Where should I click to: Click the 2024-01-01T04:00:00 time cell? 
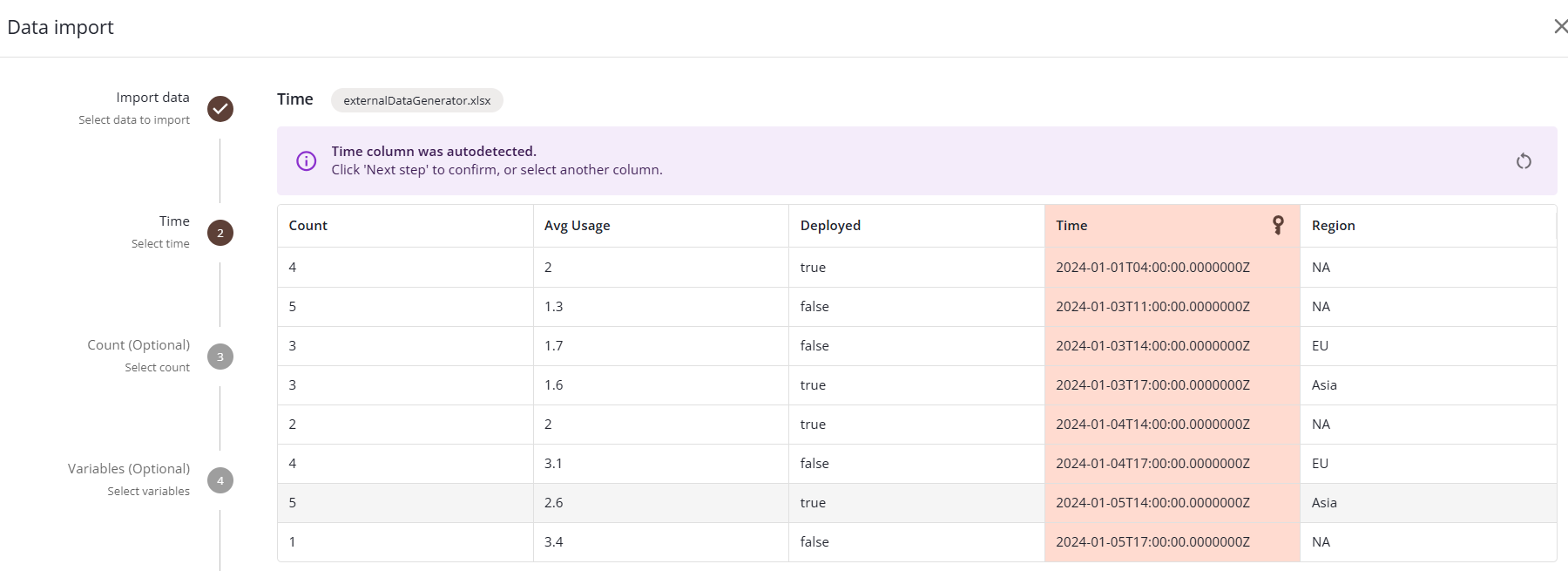tap(1152, 268)
